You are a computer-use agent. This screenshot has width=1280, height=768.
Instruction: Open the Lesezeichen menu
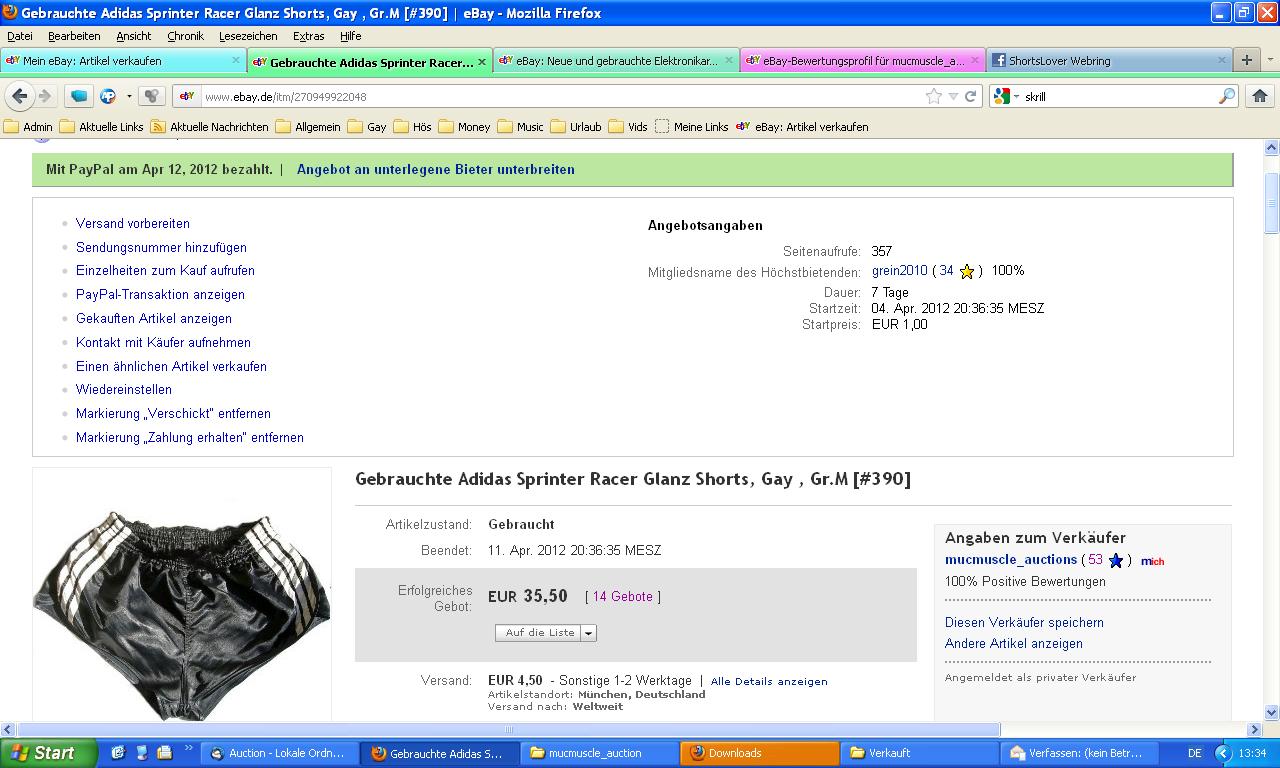coord(248,36)
